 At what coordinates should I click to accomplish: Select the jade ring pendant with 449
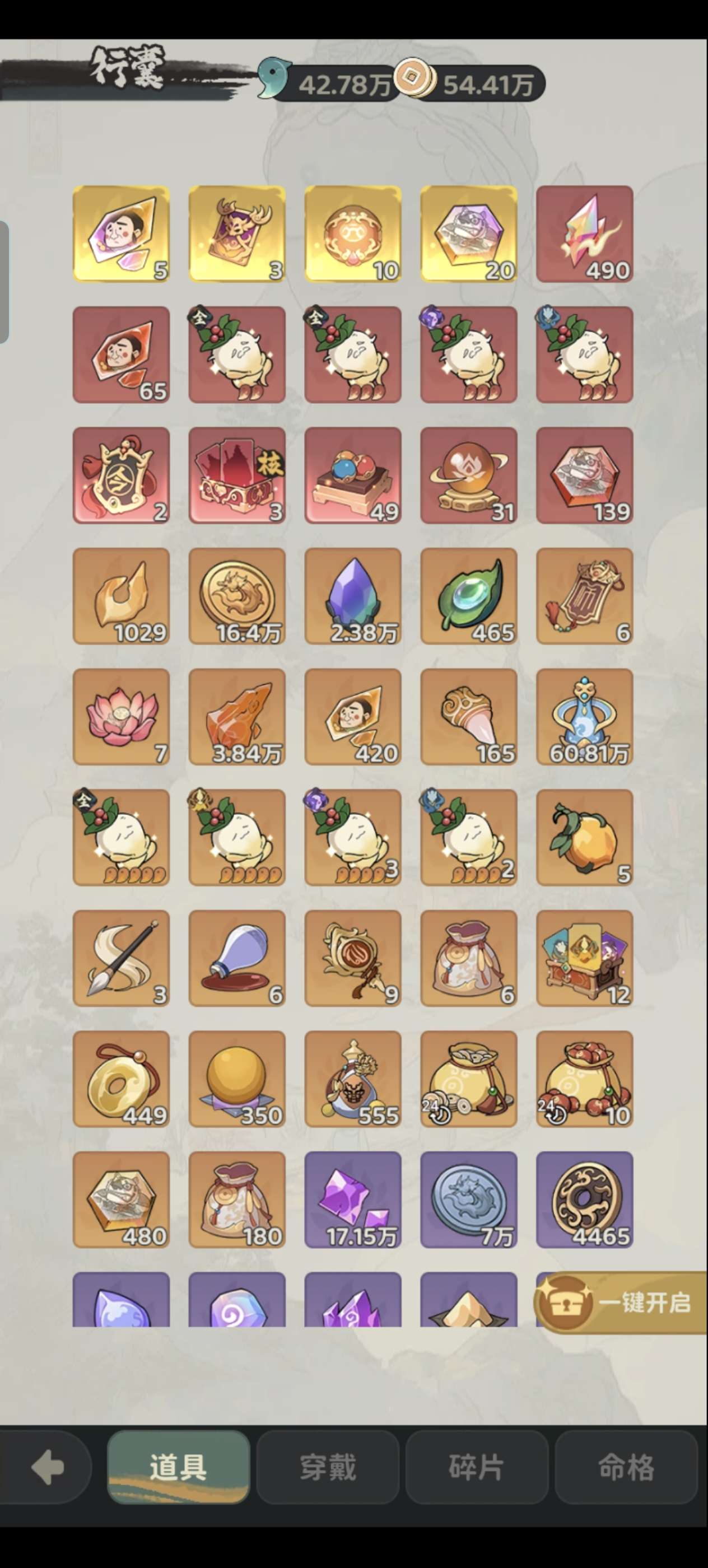pyautogui.click(x=121, y=1079)
